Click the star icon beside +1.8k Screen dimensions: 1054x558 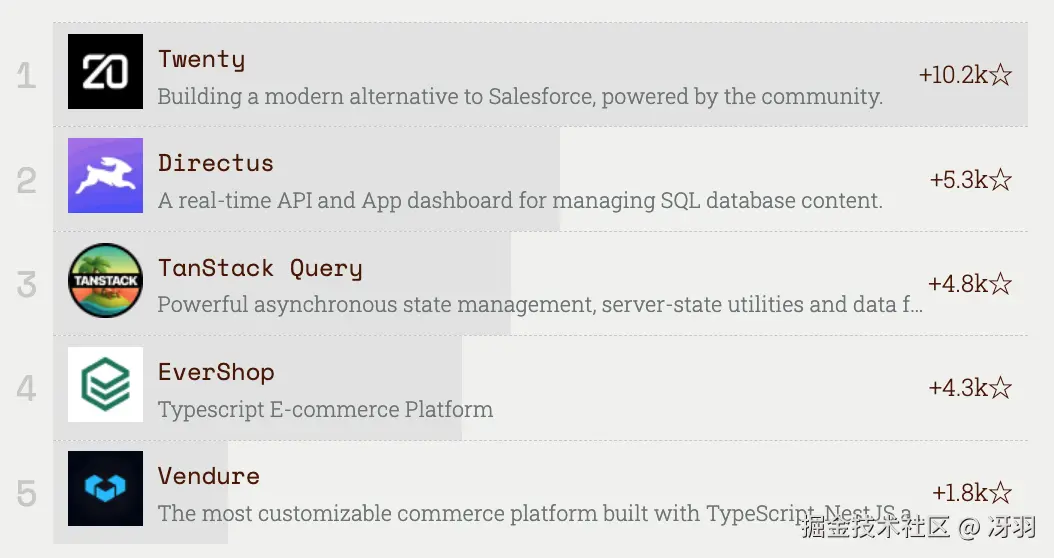click(x=1000, y=493)
